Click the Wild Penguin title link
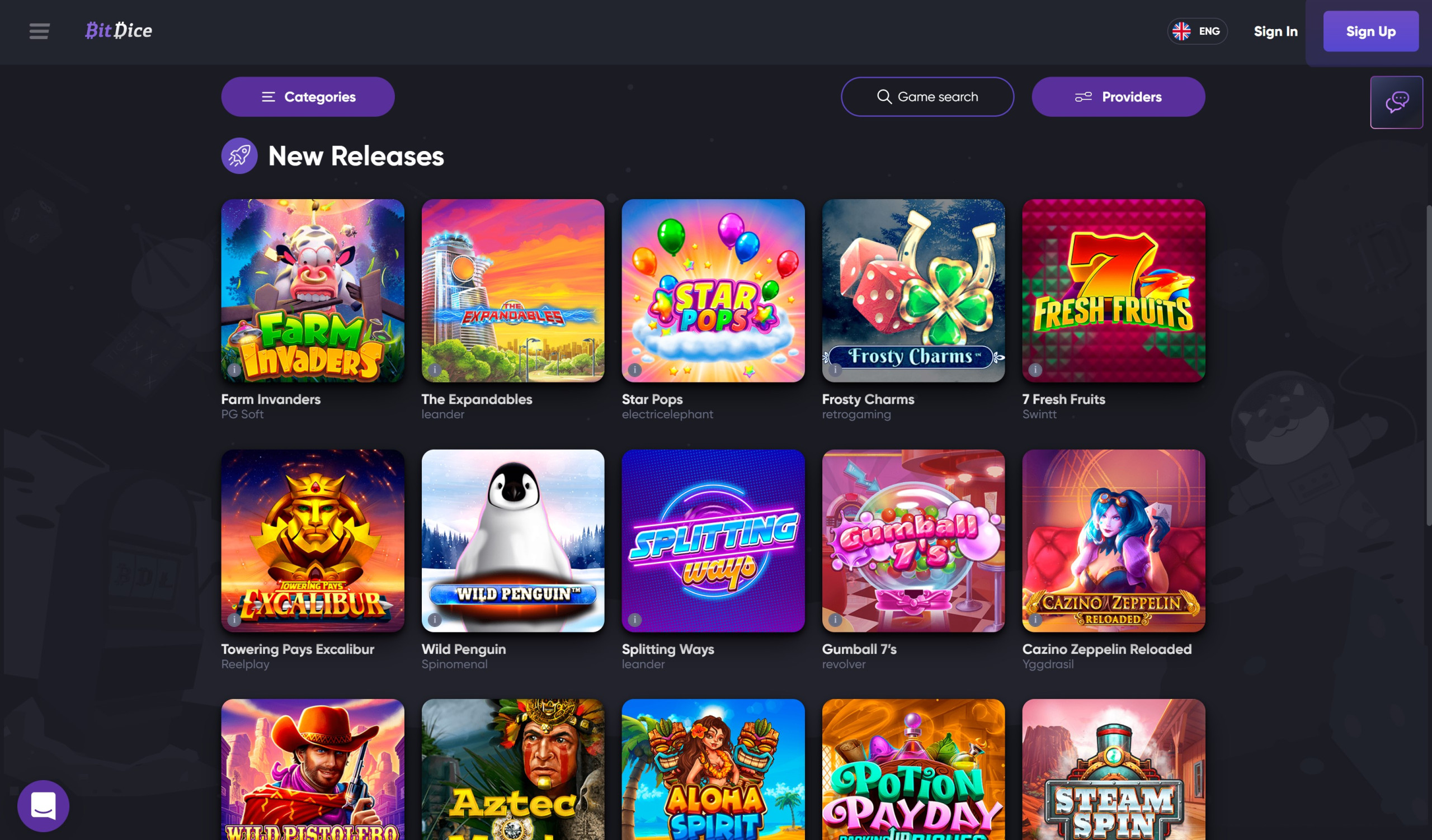Image resolution: width=1432 pixels, height=840 pixels. click(x=464, y=649)
